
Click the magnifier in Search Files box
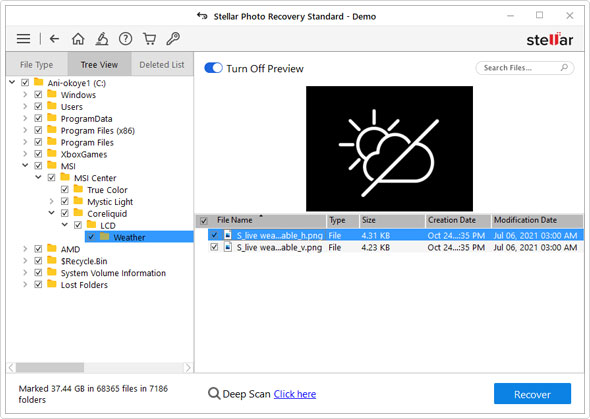point(564,68)
